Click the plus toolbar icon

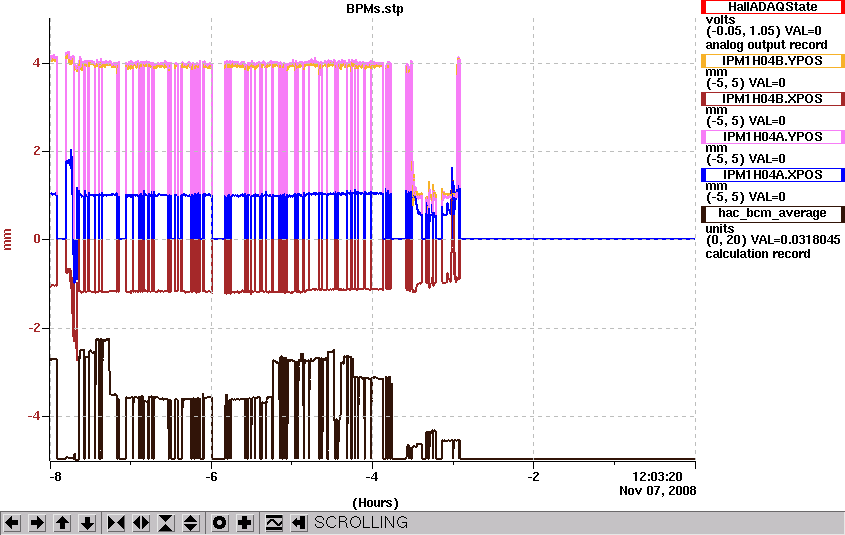pyautogui.click(x=245, y=523)
